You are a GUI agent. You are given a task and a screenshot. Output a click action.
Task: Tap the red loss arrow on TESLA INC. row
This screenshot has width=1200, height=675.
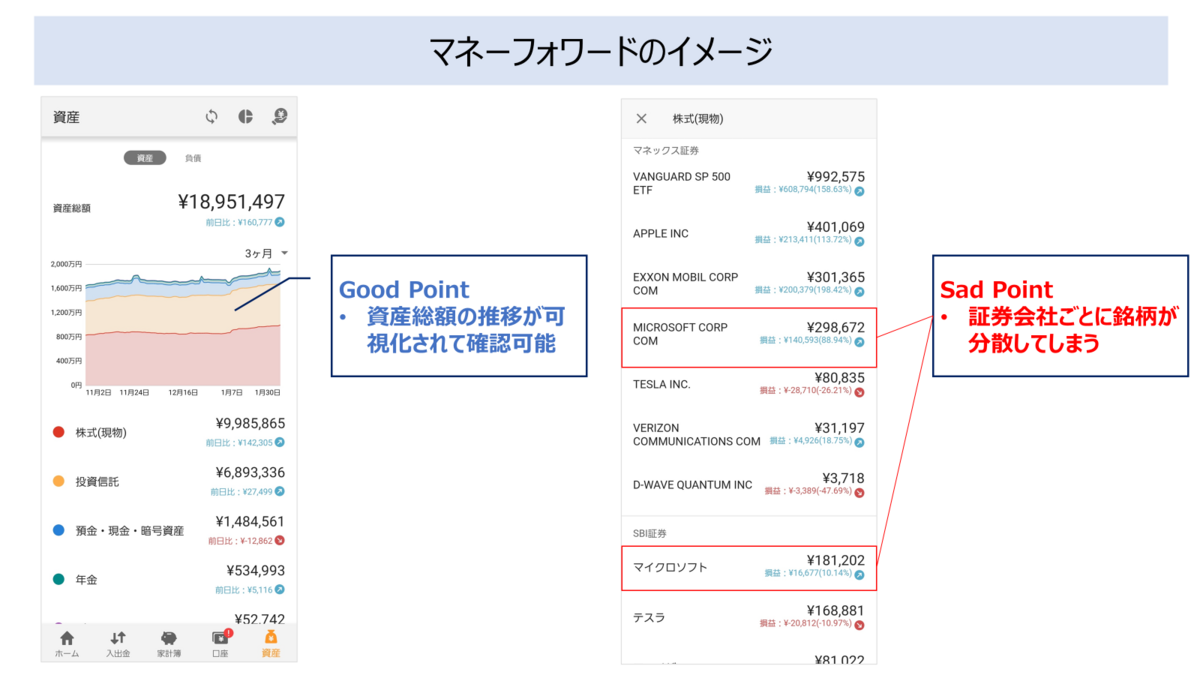click(859, 391)
